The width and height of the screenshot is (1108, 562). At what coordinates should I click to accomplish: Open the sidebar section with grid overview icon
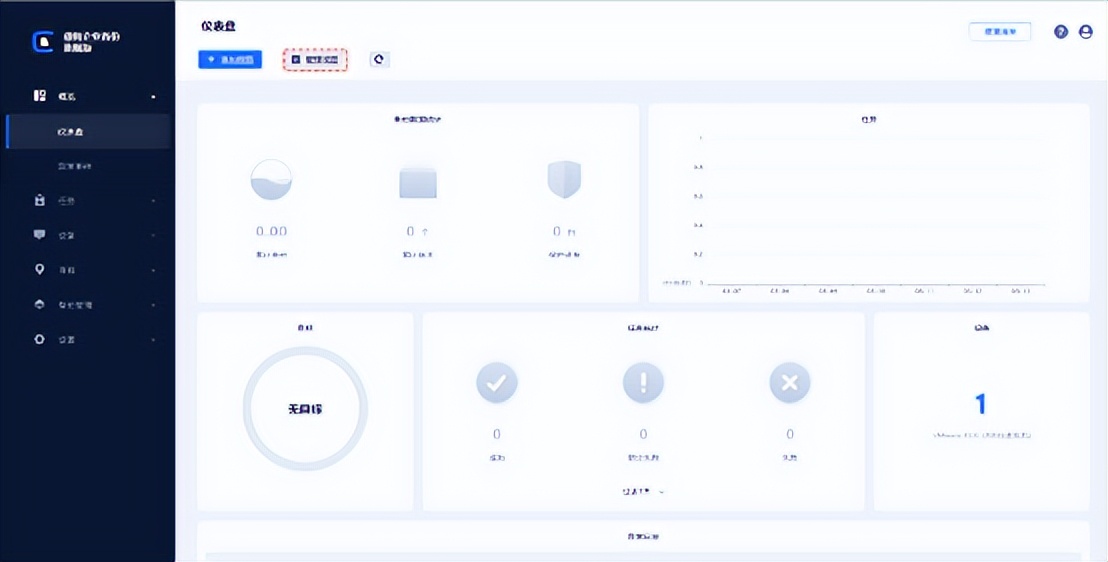pyautogui.click(x=88, y=96)
